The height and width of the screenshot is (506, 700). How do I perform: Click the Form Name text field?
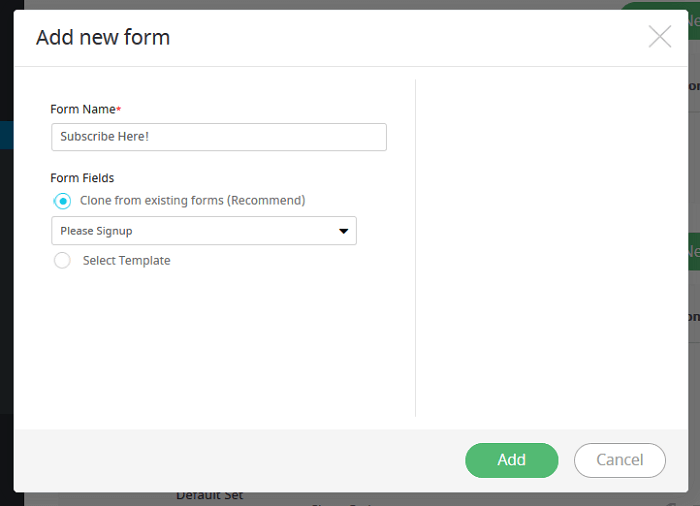click(218, 137)
